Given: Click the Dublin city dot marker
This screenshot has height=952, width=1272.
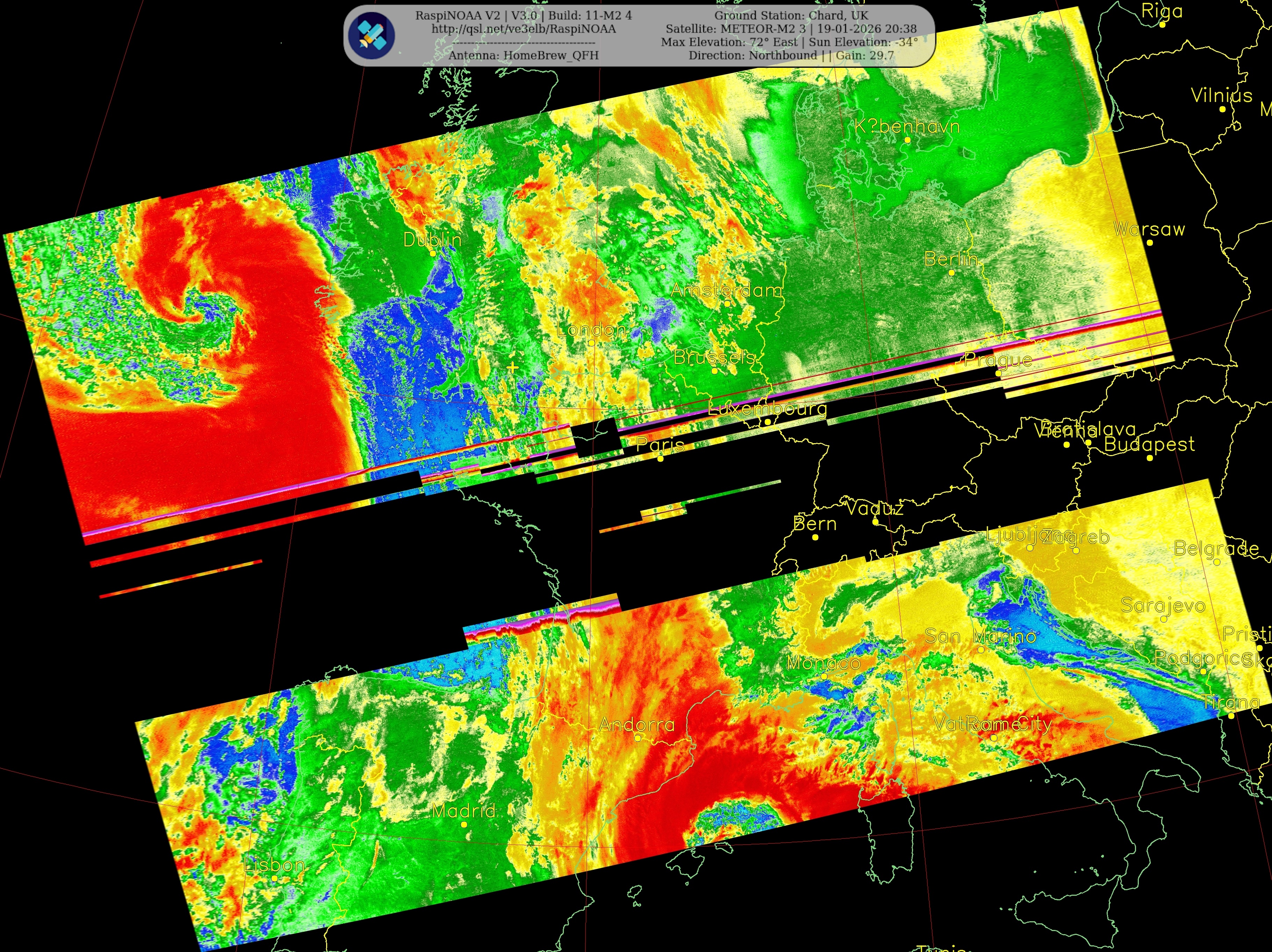Looking at the screenshot, I should pos(433,253).
